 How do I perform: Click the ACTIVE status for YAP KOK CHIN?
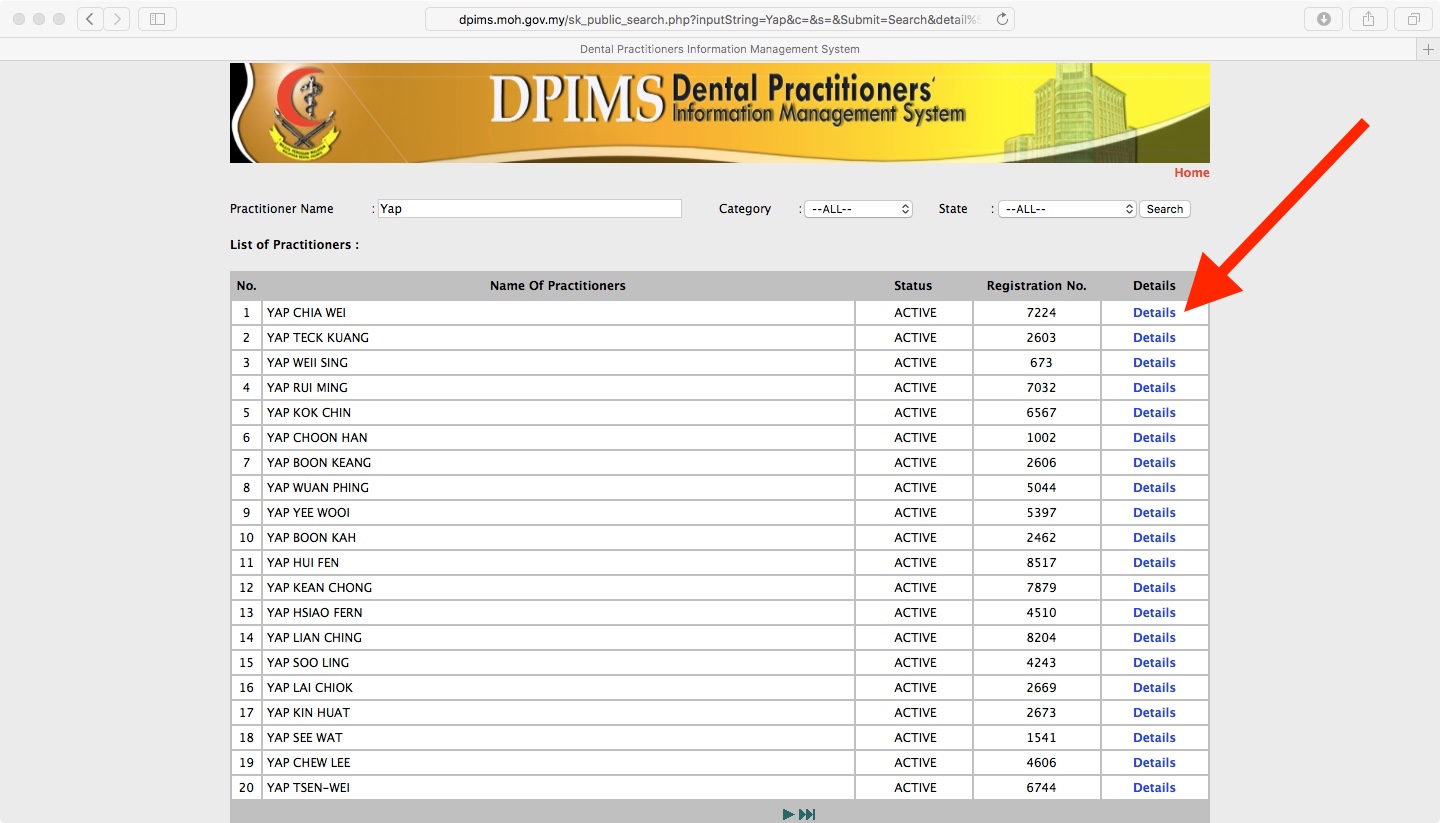[x=915, y=413]
